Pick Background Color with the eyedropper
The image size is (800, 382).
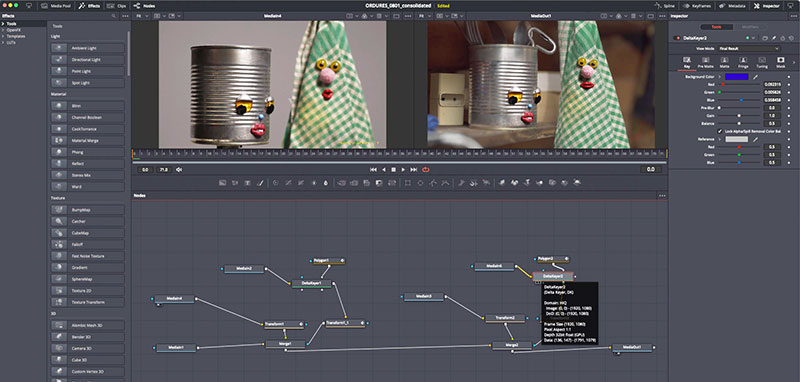point(755,77)
